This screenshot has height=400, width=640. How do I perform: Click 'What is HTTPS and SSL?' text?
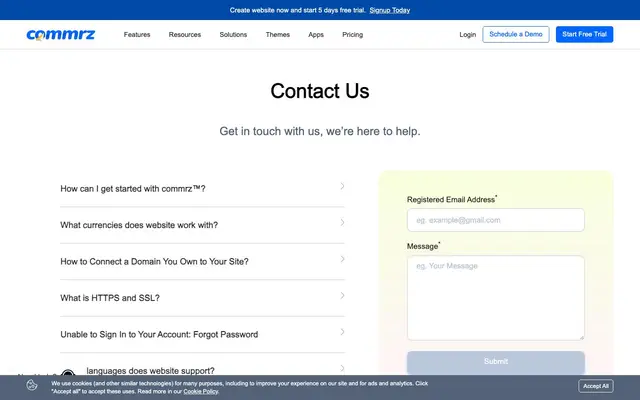click(110, 298)
